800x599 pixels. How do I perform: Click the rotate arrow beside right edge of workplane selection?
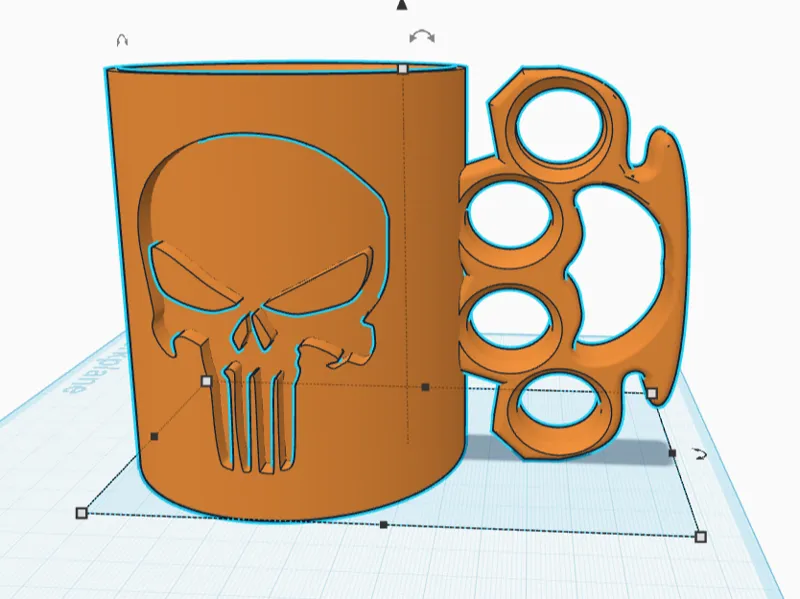[x=700, y=454]
